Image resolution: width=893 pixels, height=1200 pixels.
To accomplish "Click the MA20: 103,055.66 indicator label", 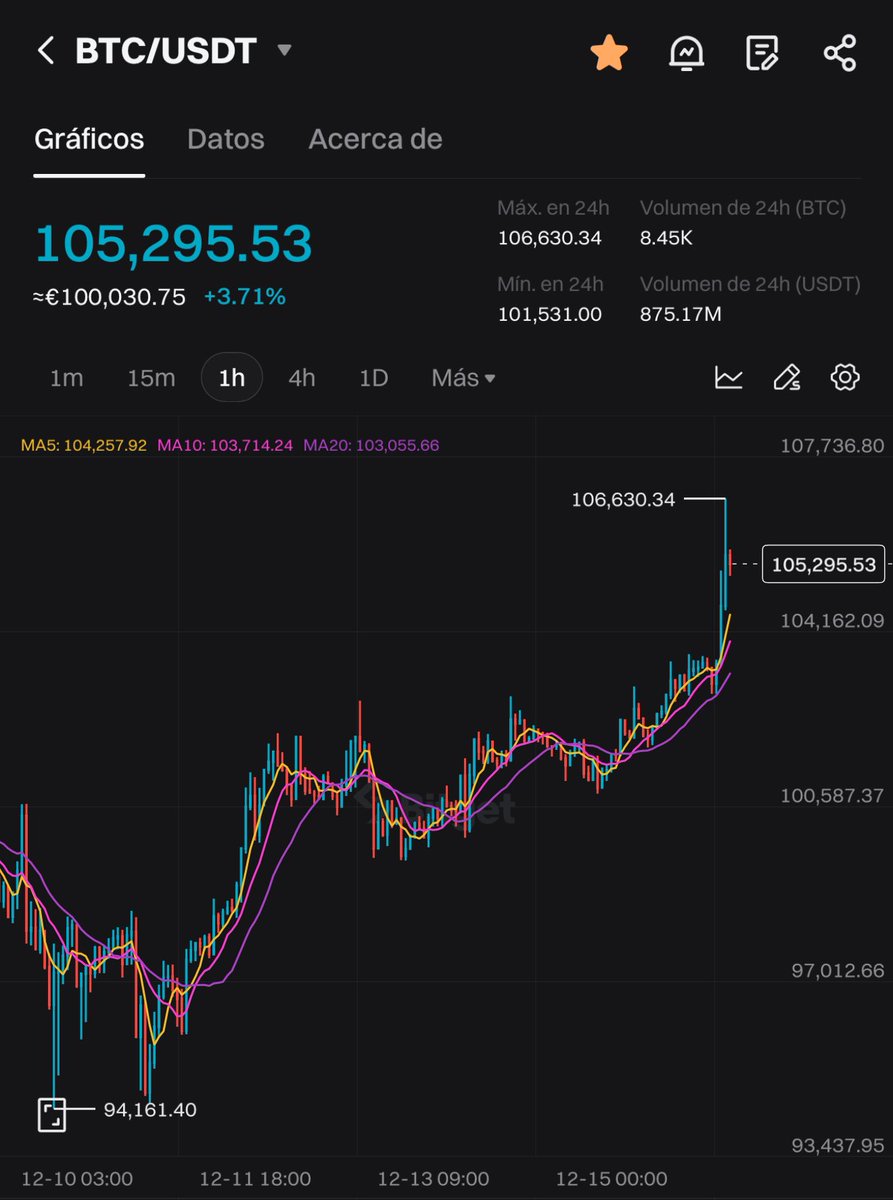I will [x=371, y=445].
